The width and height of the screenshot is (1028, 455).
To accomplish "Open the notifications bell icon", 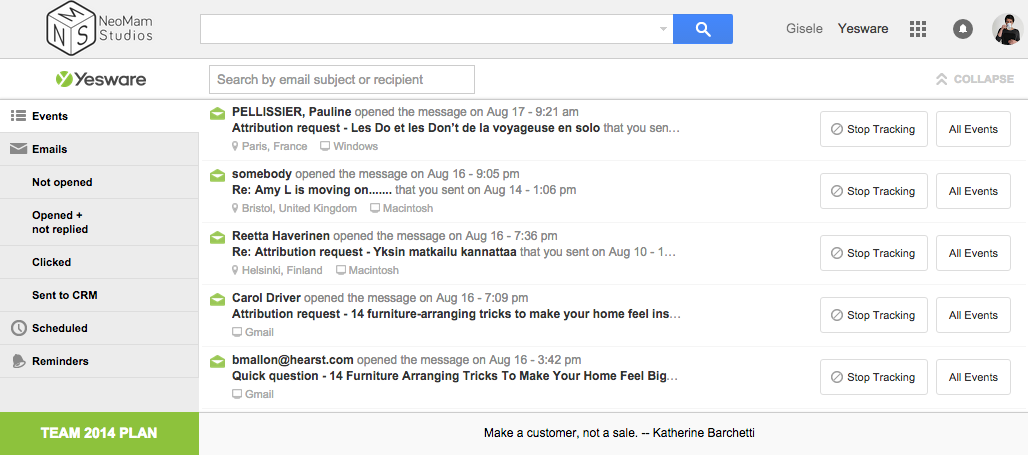I will point(962,29).
